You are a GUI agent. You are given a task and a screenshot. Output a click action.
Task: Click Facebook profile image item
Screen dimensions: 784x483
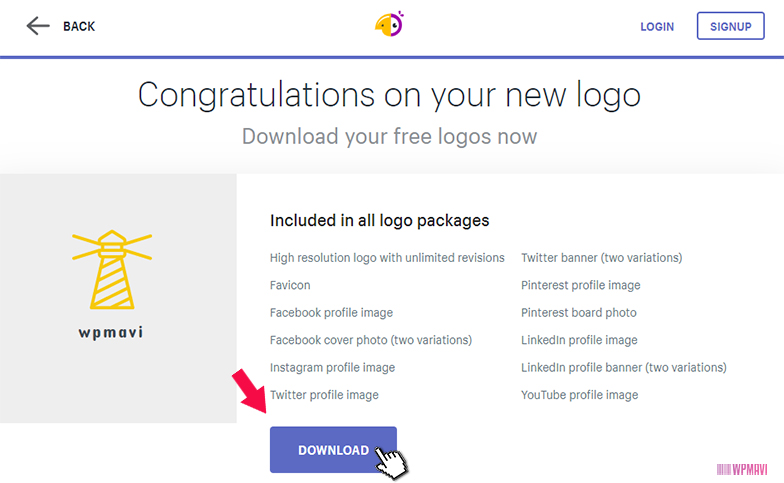click(331, 312)
